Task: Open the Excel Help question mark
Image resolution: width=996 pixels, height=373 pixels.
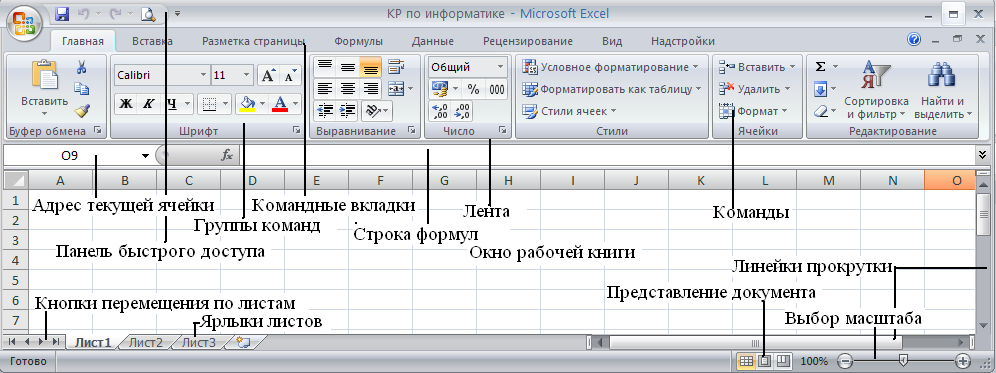Action: tap(914, 40)
